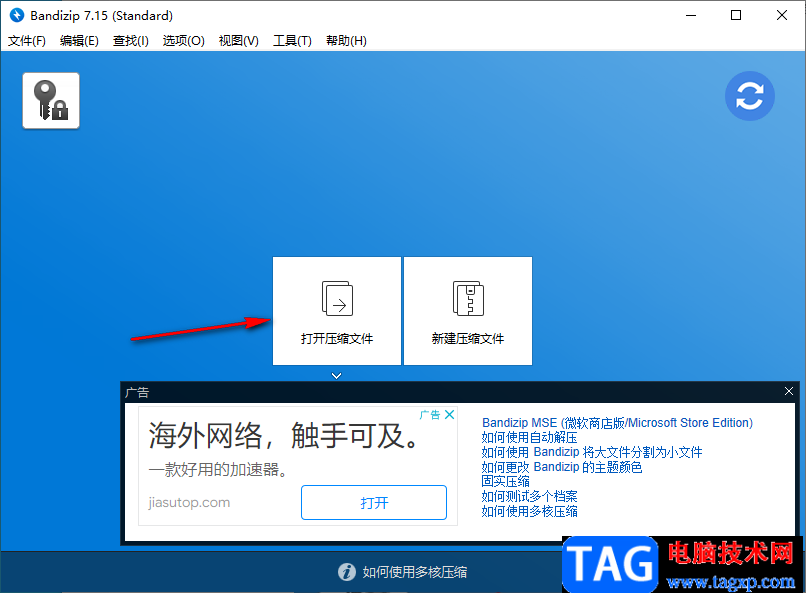
Task: Click the jiasutop.com ad text
Action: [x=189, y=503]
